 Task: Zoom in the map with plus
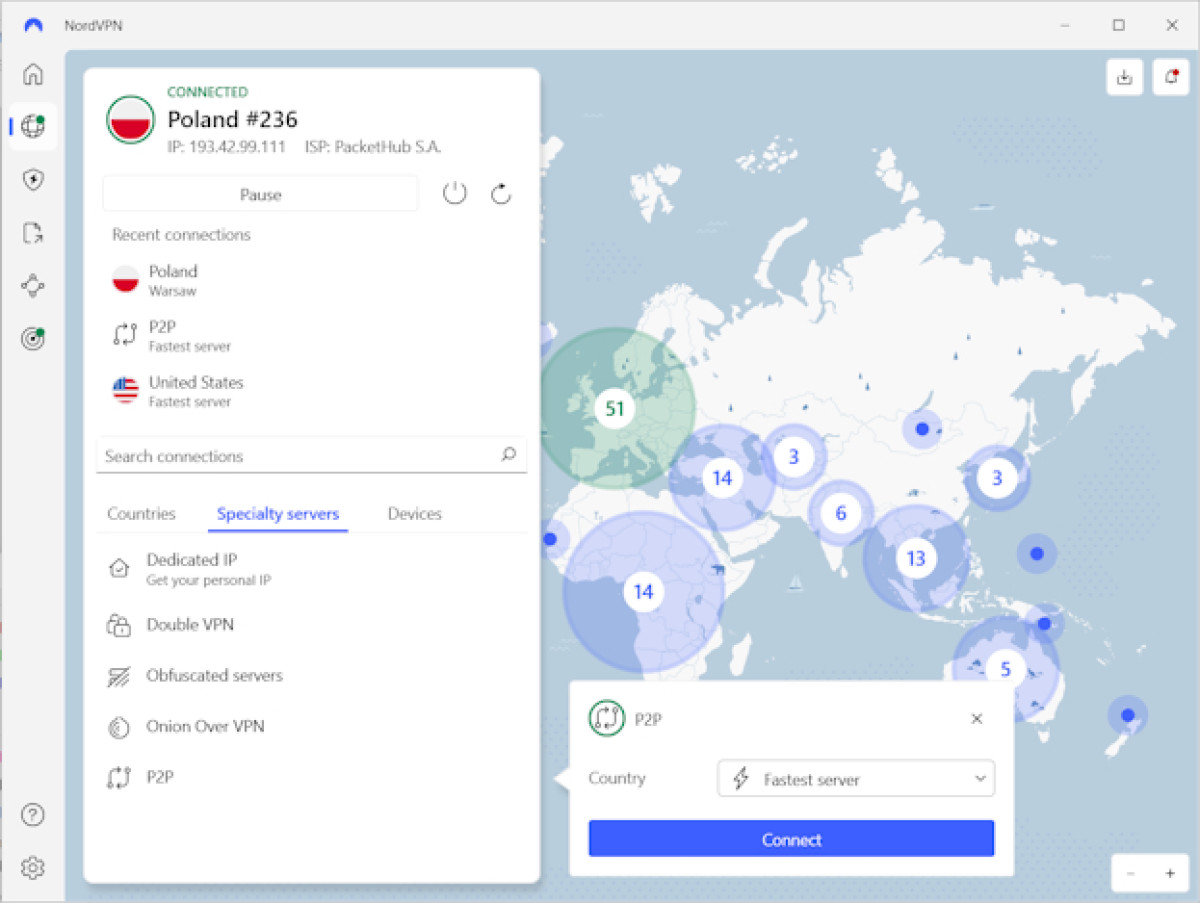(1170, 873)
